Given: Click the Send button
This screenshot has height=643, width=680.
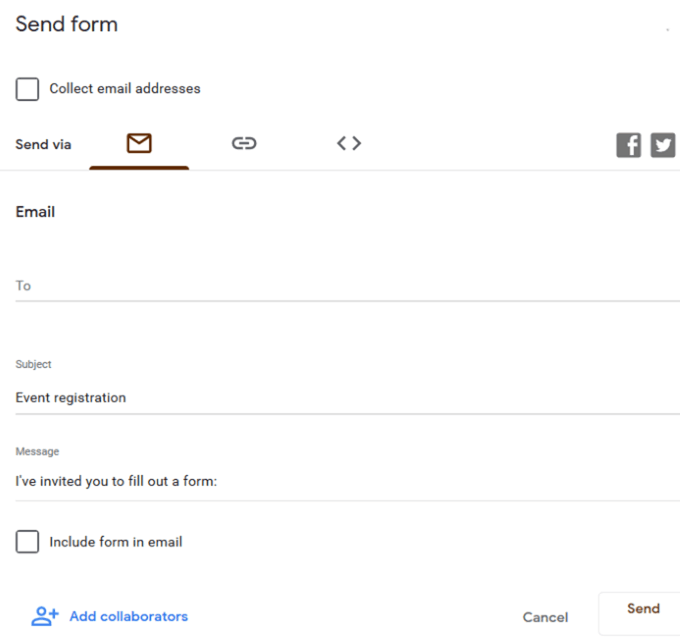Looking at the screenshot, I should [643, 609].
